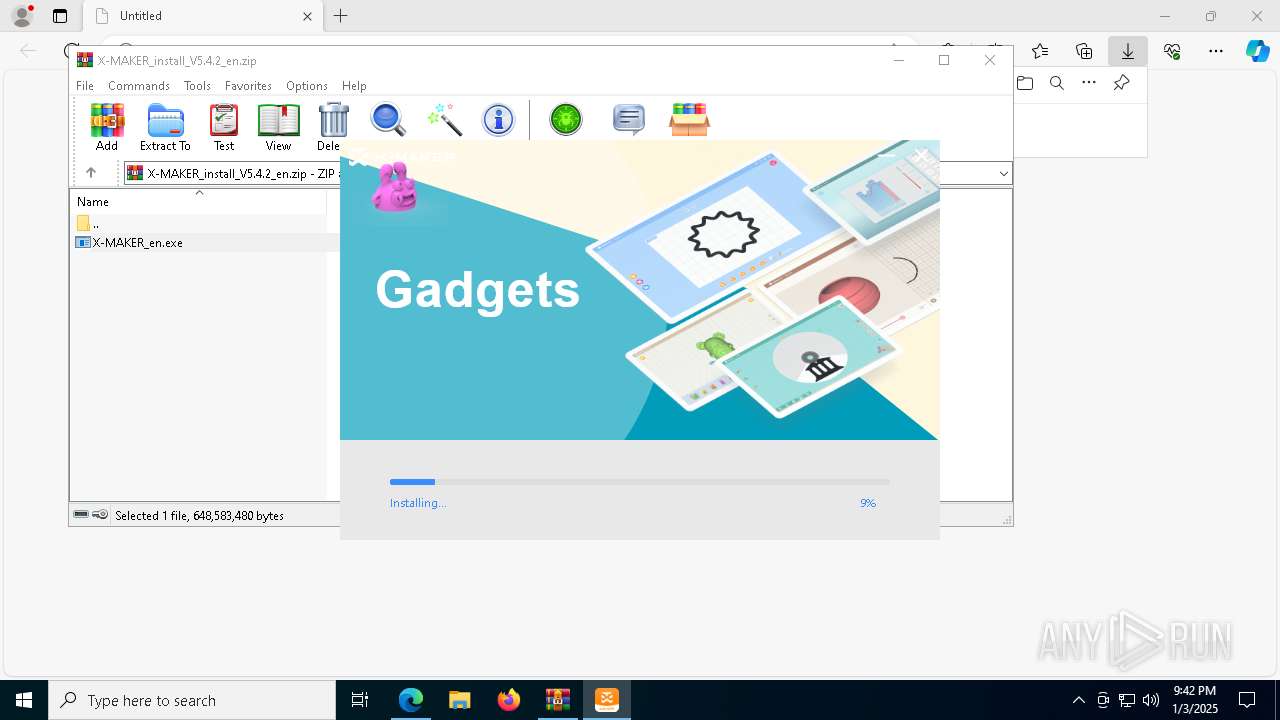
Task: Click the installation progress bar
Action: pyautogui.click(x=639, y=482)
